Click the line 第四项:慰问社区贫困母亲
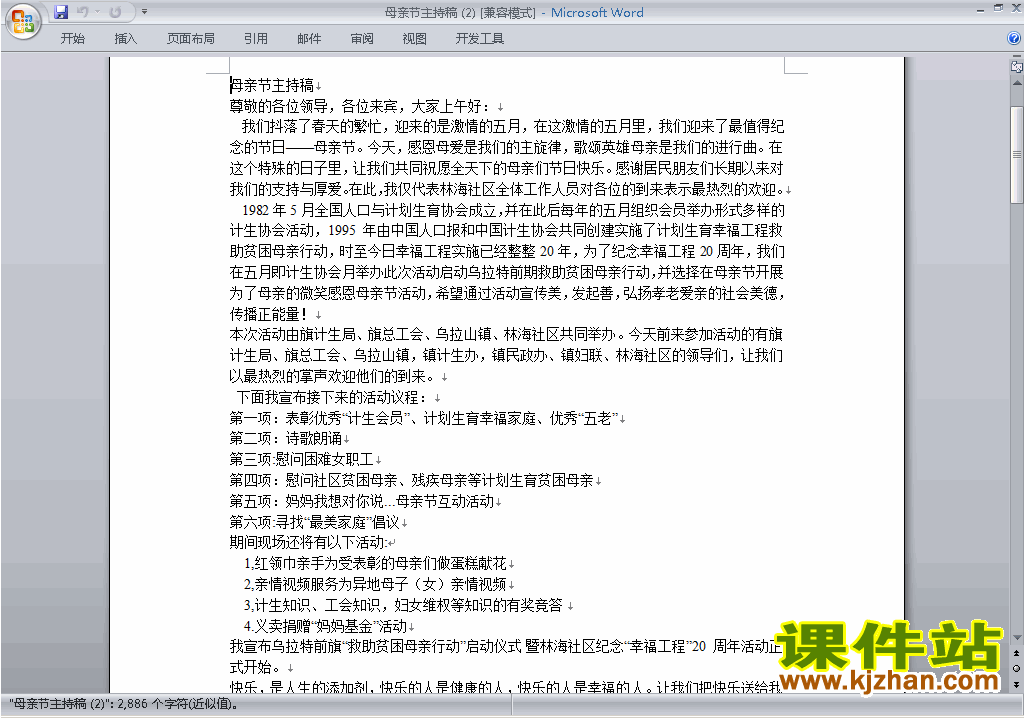 click(x=411, y=481)
